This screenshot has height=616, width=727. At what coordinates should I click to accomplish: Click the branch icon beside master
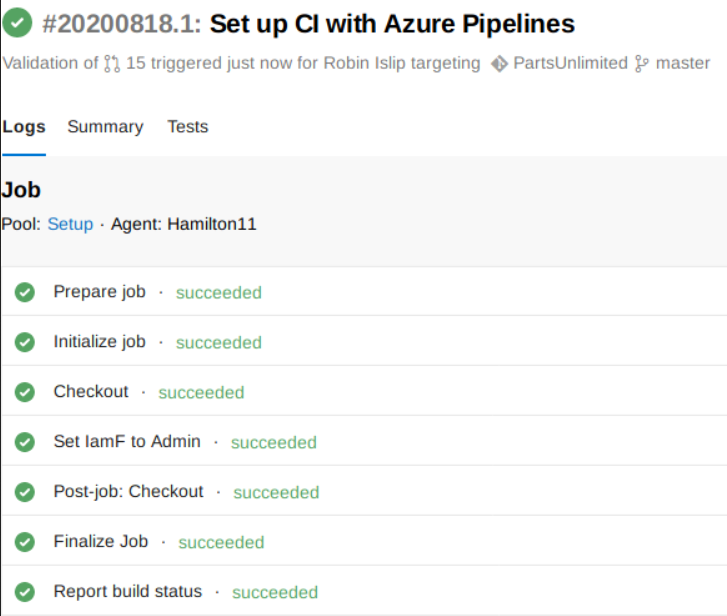[x=643, y=63]
